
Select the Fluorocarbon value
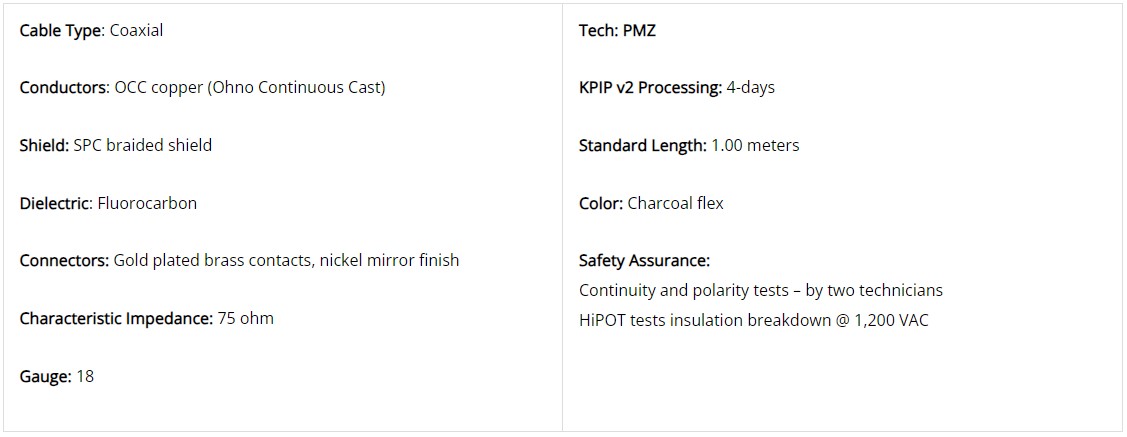(x=147, y=203)
